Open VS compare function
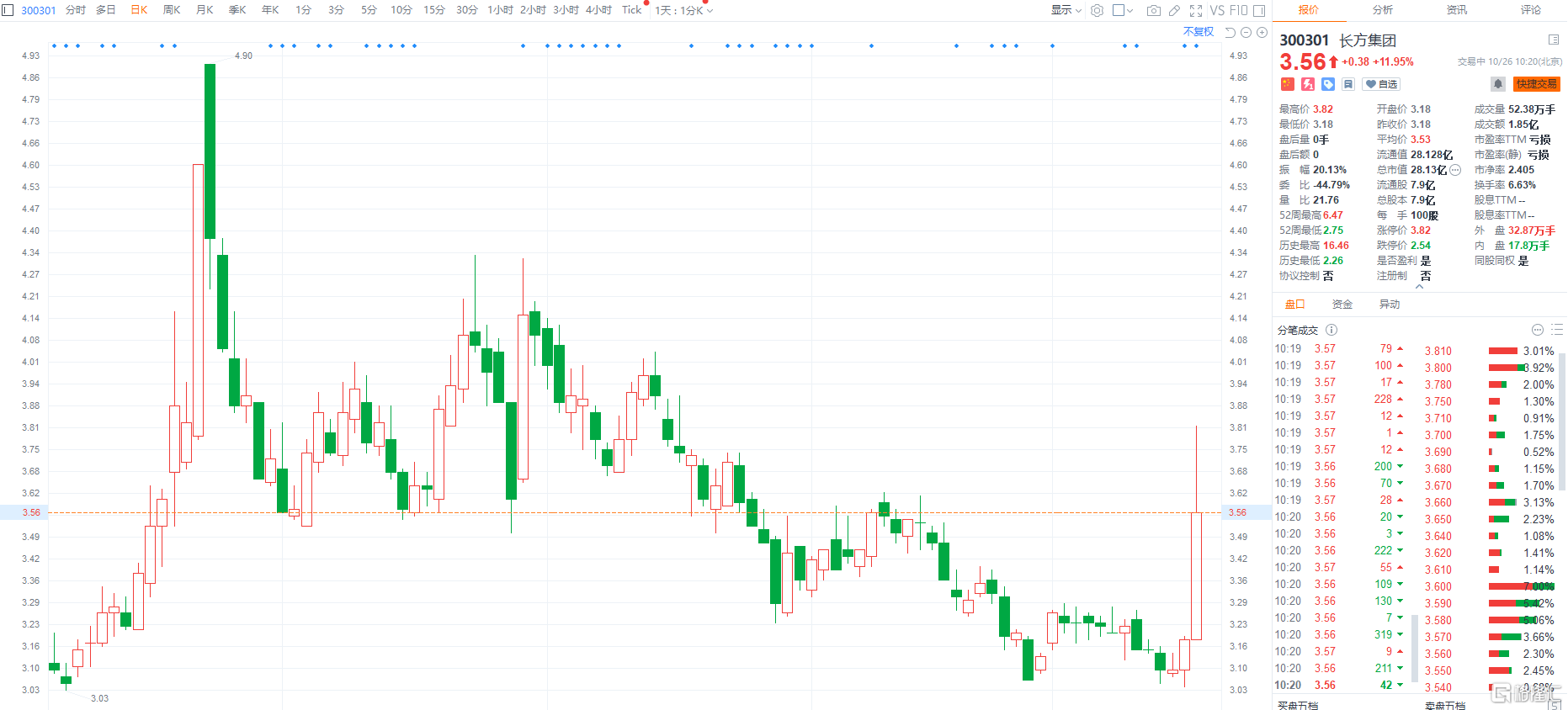This screenshot has width=1568, height=710. click(x=1217, y=10)
